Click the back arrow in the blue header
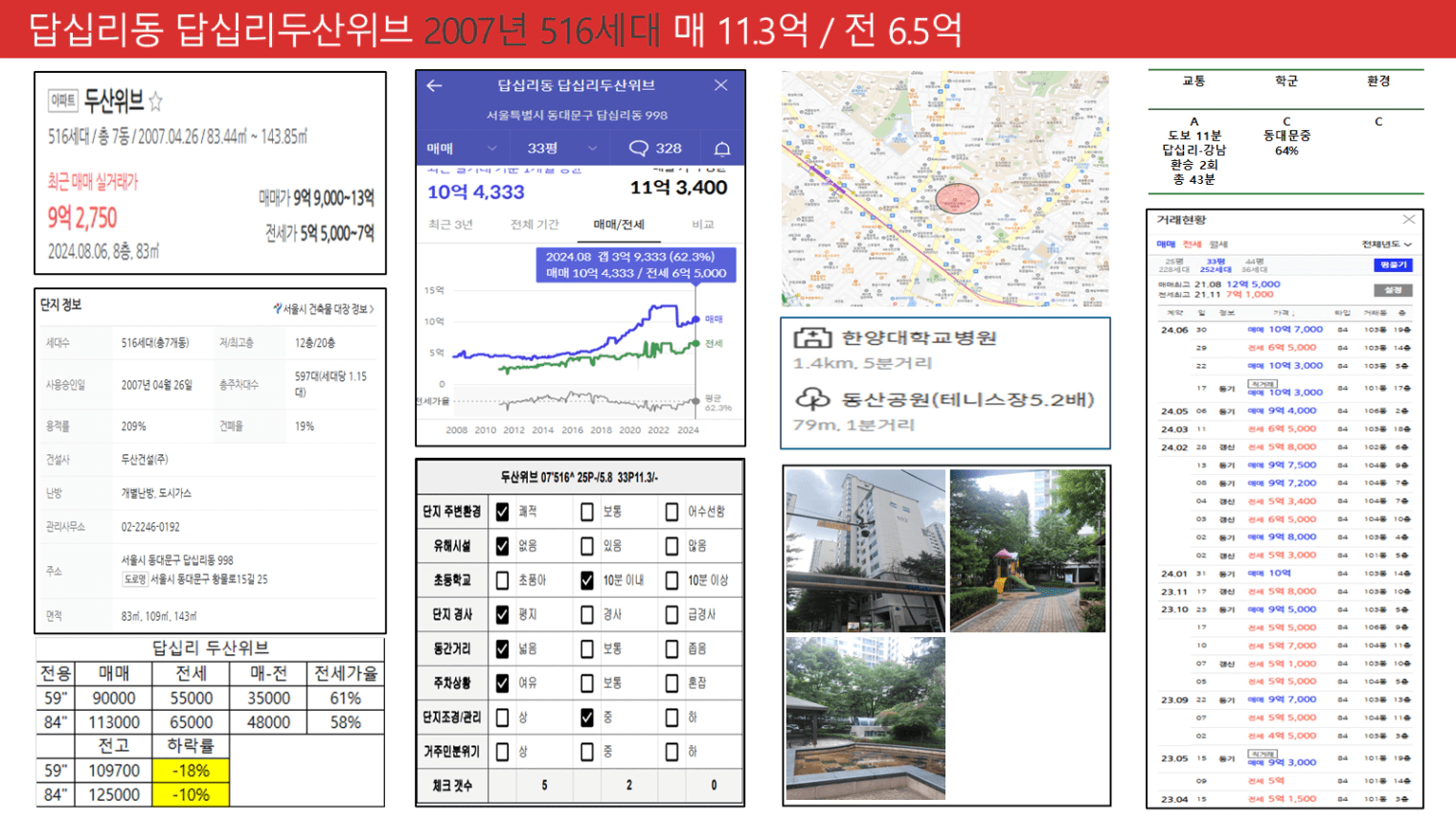Viewport: 1456px width, 819px height. 434,85
